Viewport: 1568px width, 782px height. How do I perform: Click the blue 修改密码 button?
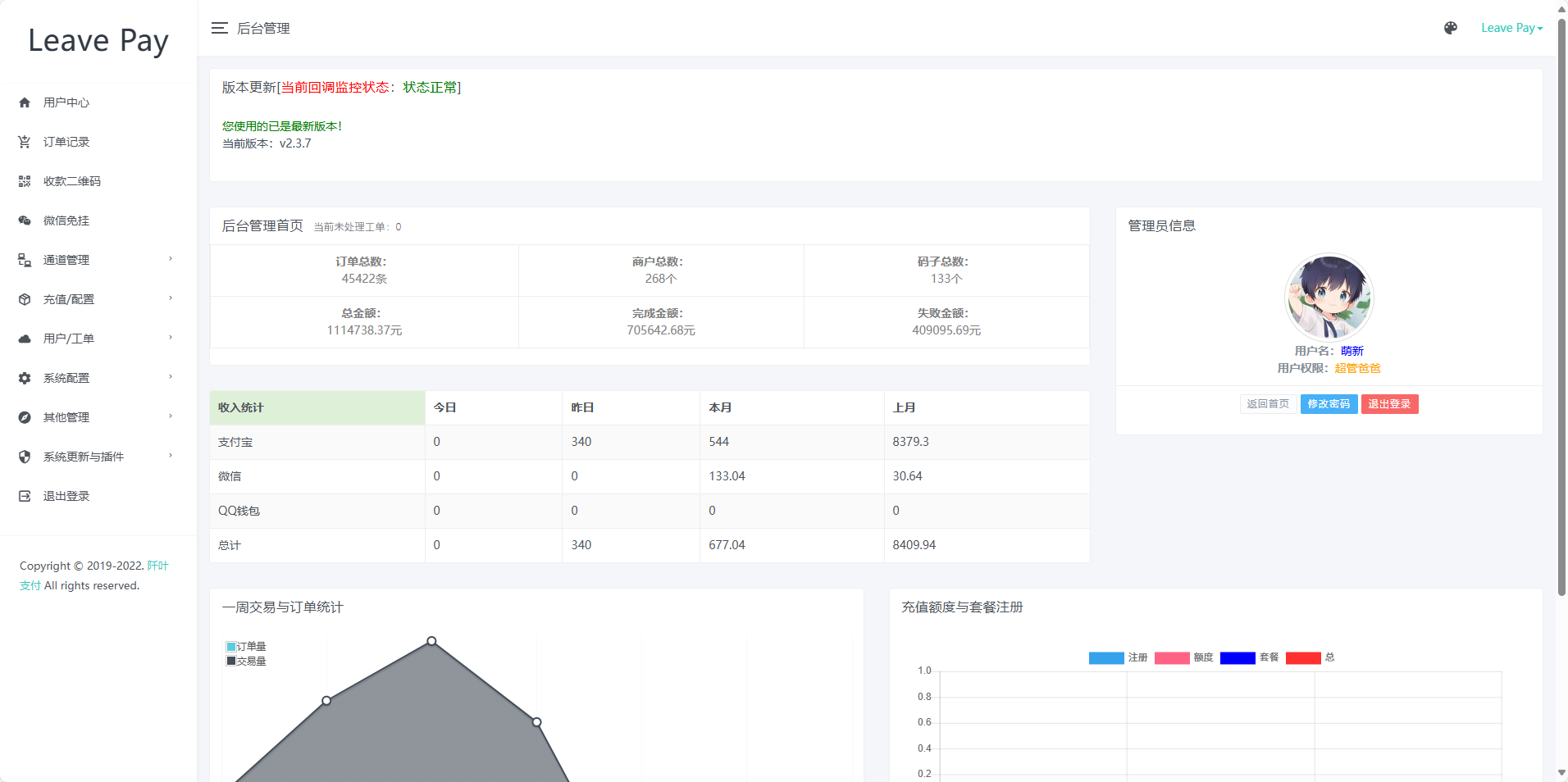pyautogui.click(x=1329, y=404)
